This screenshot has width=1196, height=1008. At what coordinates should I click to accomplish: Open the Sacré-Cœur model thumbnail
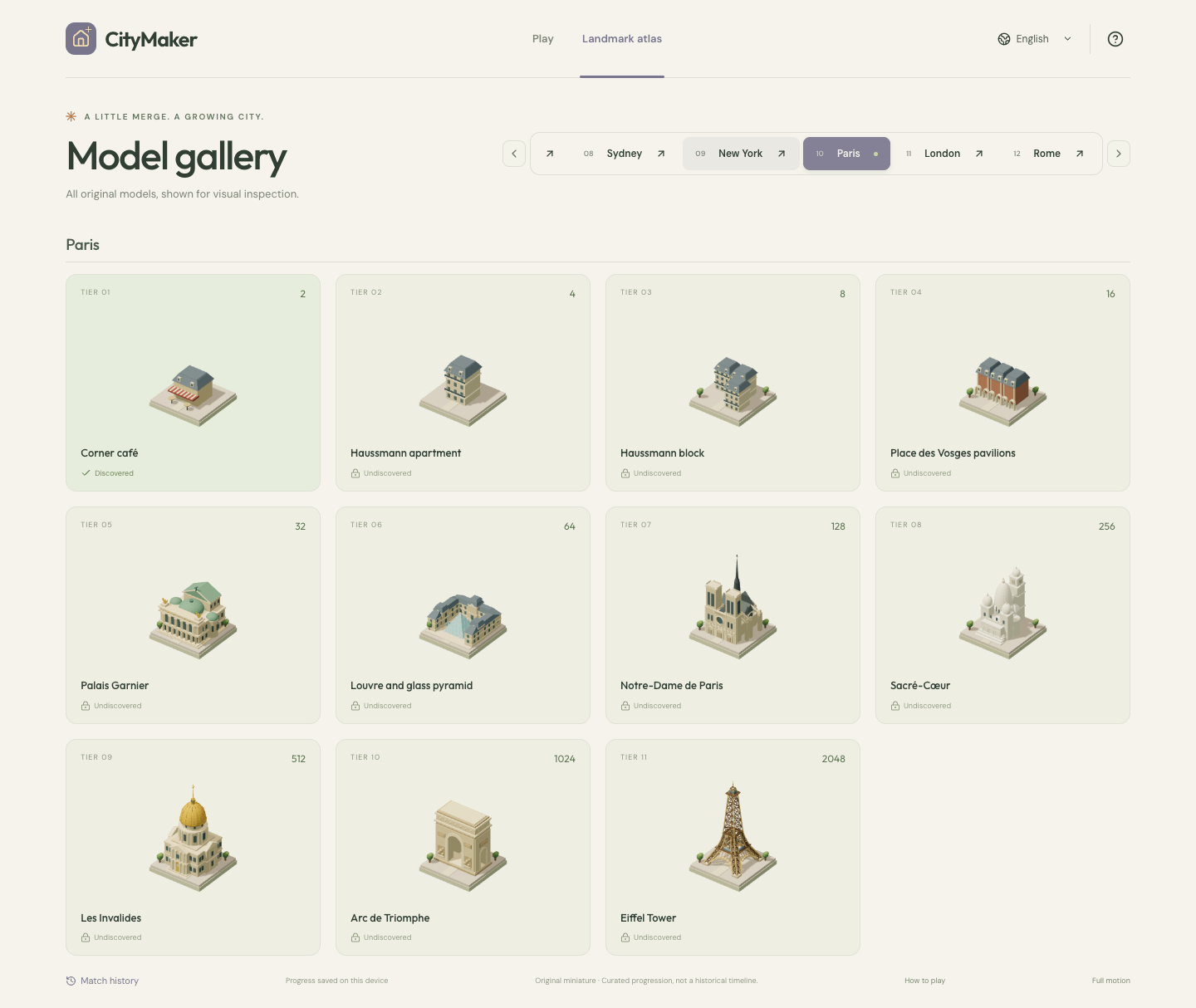[1003, 613]
